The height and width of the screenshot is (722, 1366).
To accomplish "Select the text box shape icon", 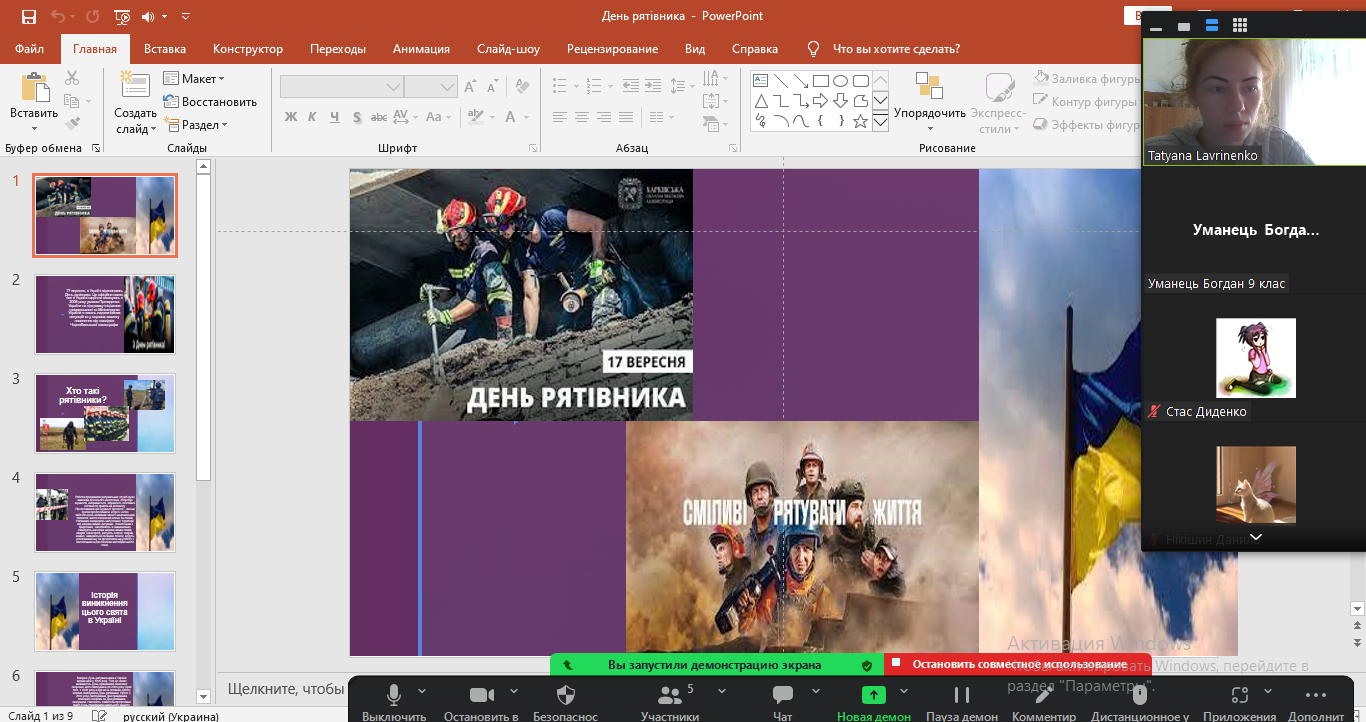I will [761, 81].
